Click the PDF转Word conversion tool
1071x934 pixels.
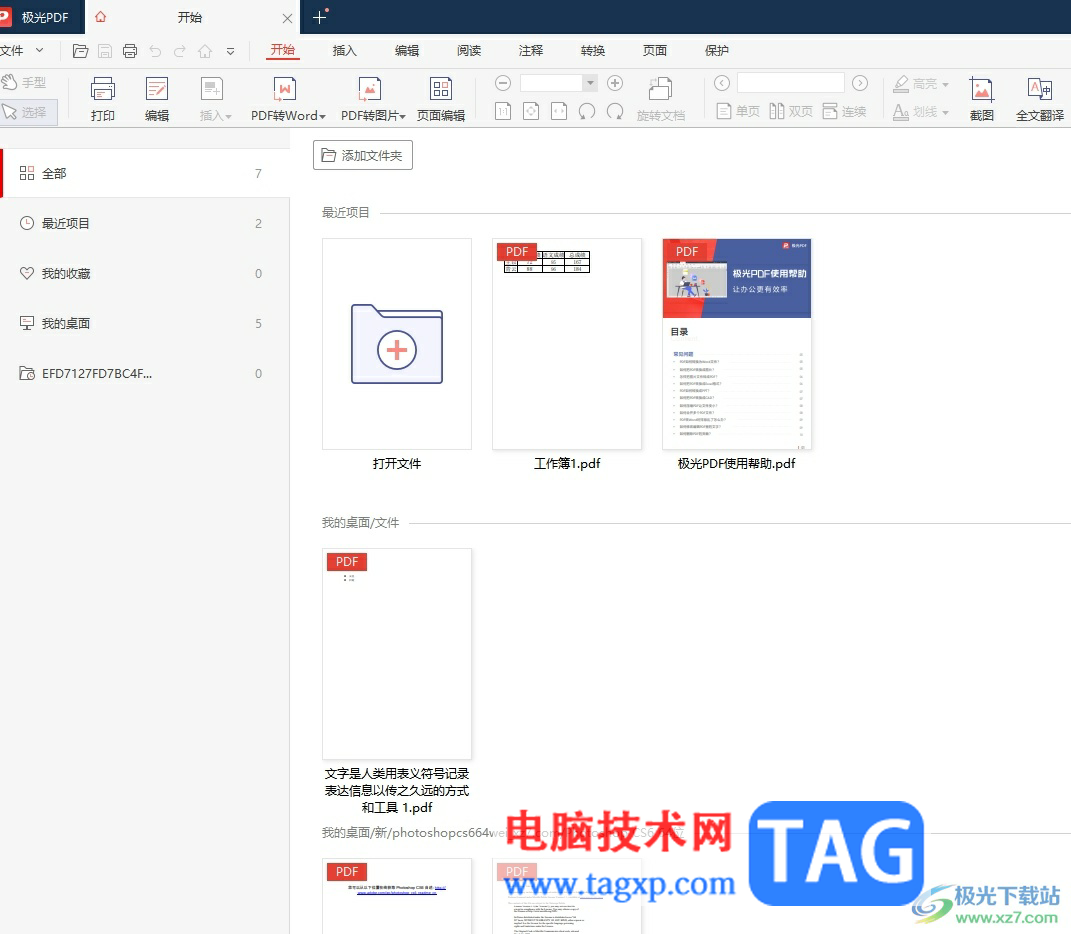click(288, 99)
